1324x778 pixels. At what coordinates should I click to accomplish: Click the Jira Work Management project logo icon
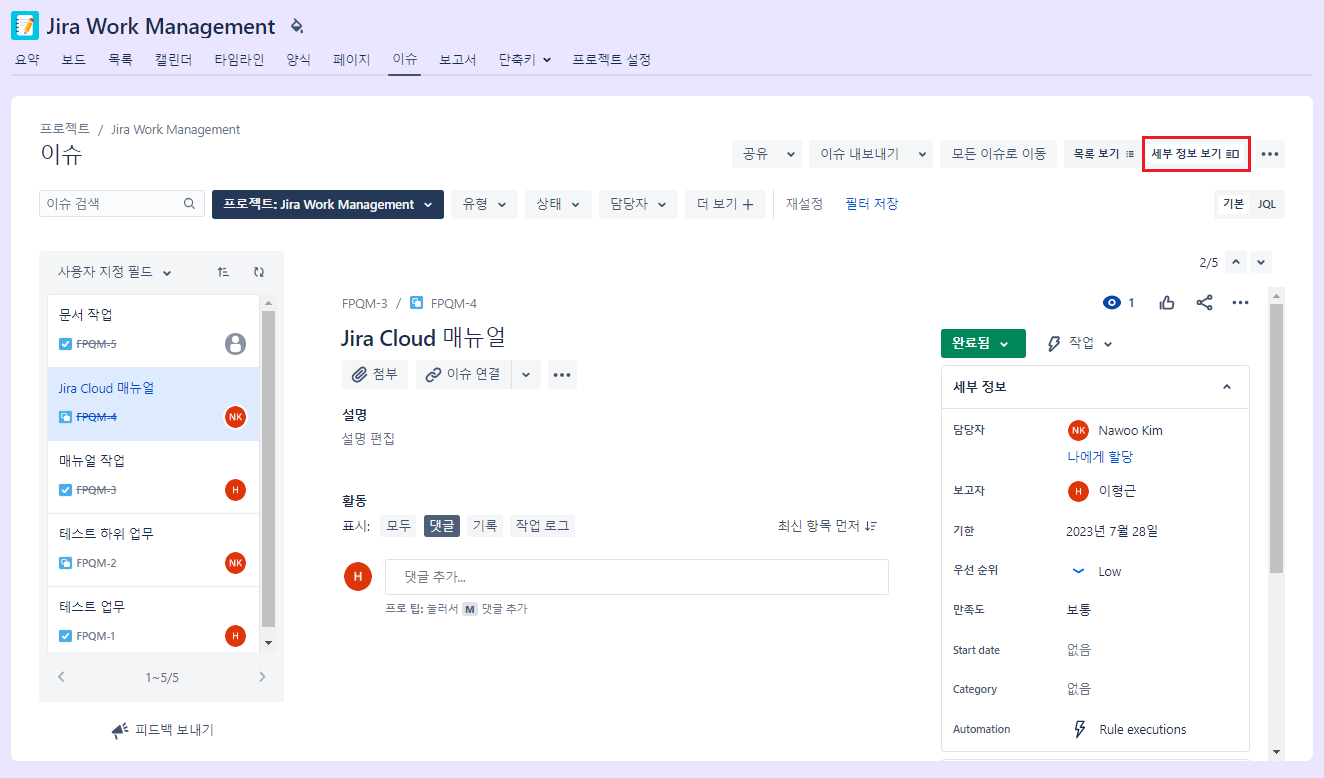(25, 26)
